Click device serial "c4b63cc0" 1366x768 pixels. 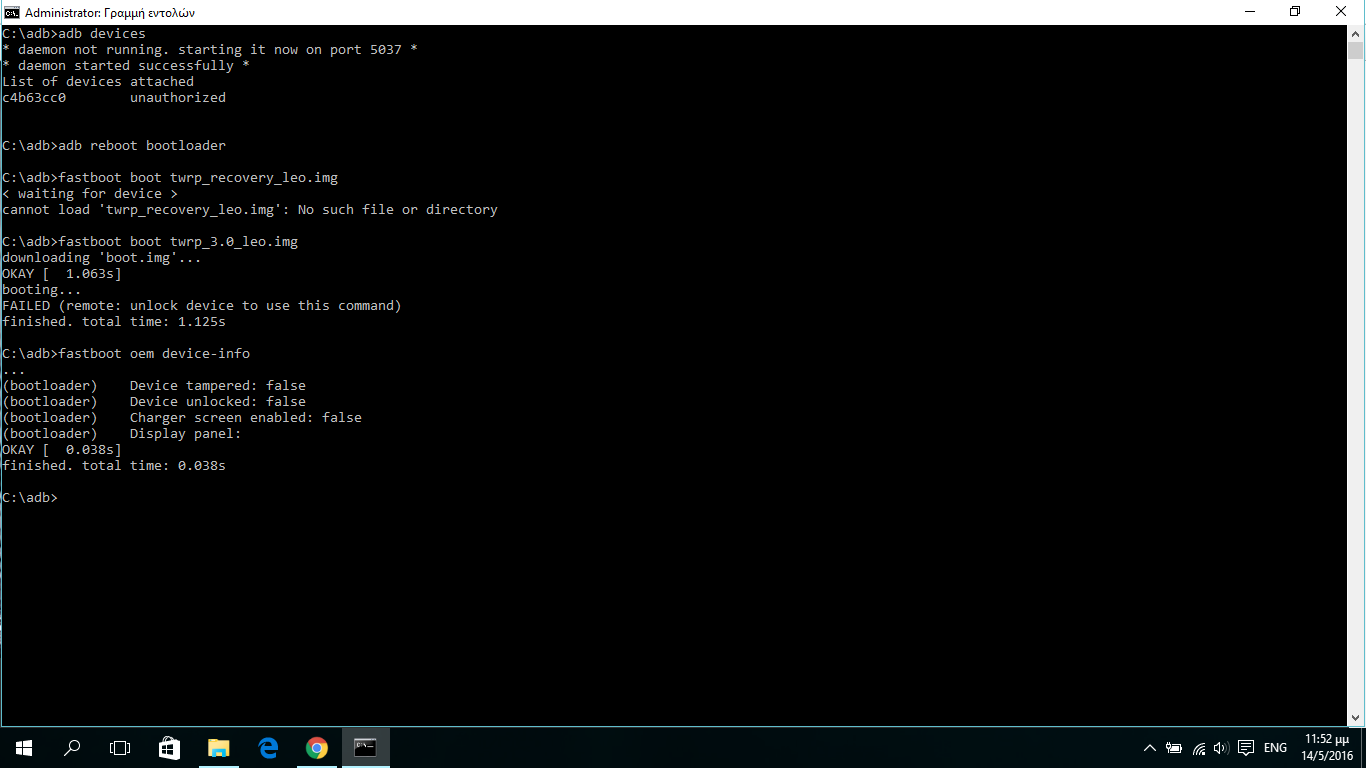(34, 98)
